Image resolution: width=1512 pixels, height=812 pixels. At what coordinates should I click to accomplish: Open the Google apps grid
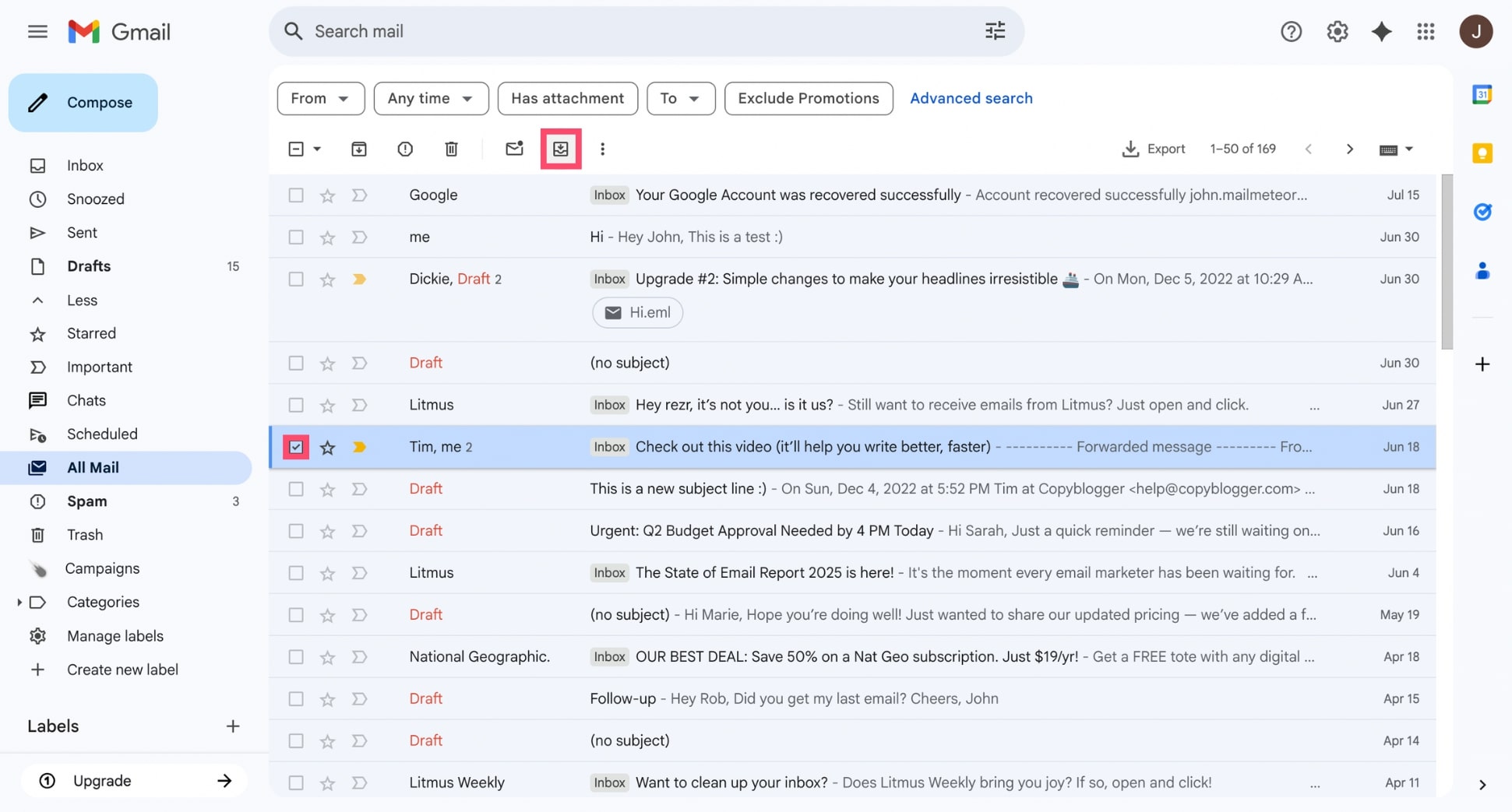(x=1426, y=31)
